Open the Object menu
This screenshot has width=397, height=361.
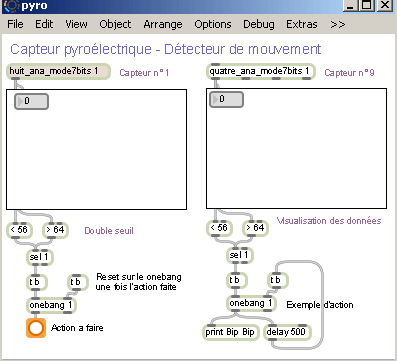point(115,24)
